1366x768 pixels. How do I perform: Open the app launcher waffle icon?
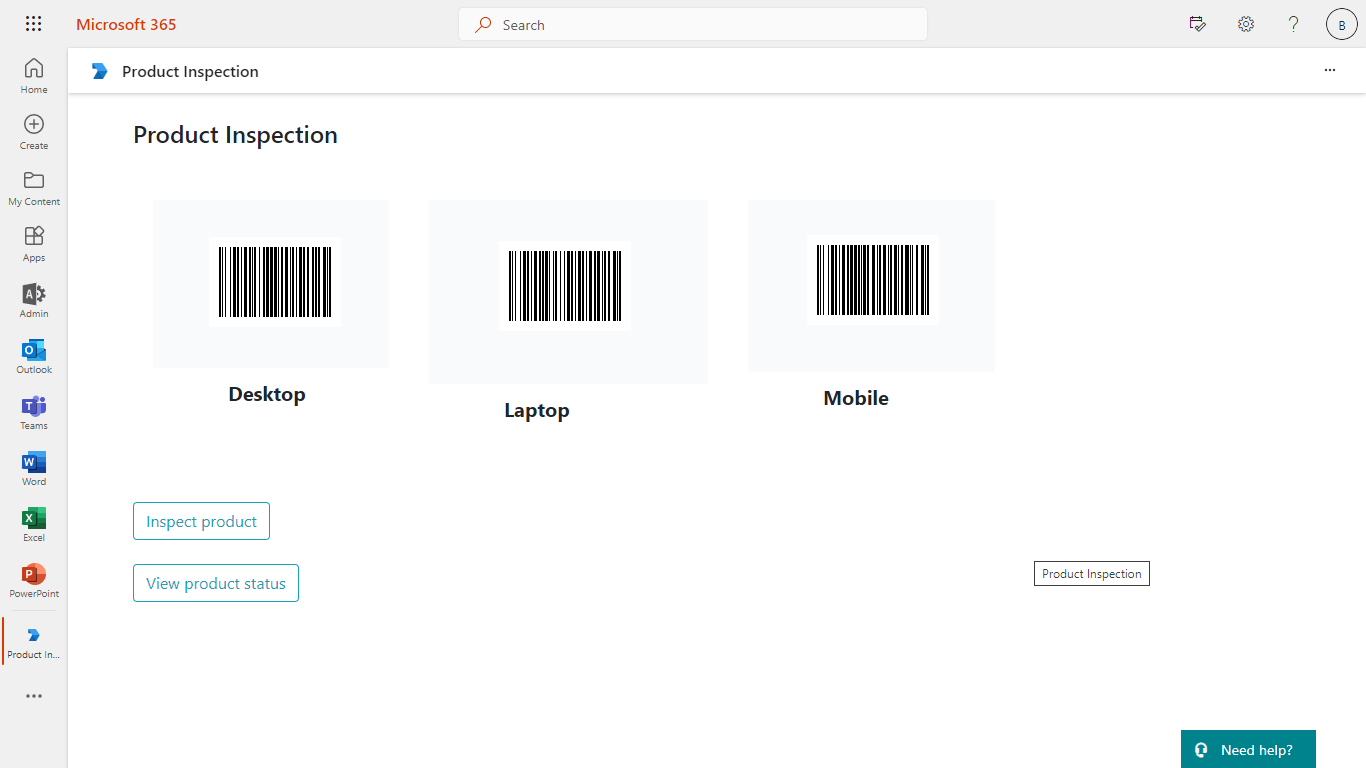(x=33, y=24)
